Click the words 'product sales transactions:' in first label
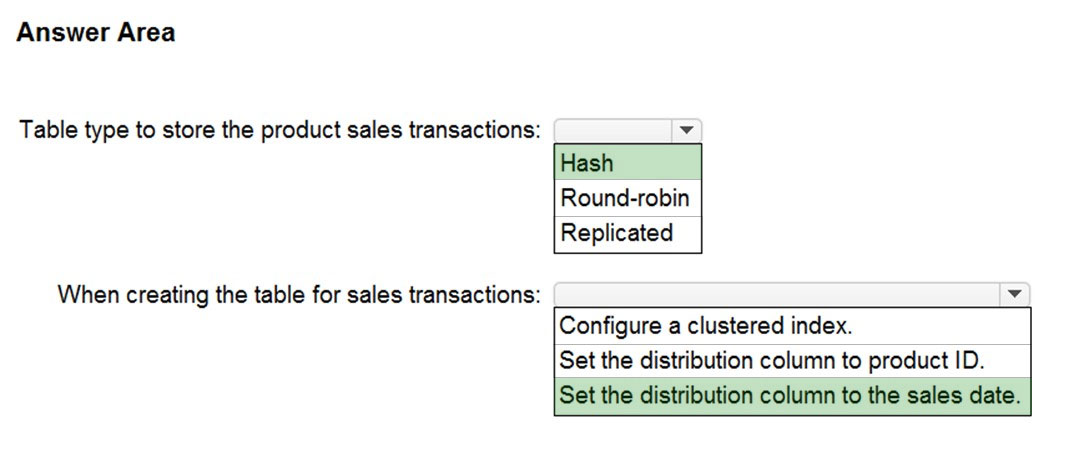The image size is (1074, 464). (x=401, y=130)
